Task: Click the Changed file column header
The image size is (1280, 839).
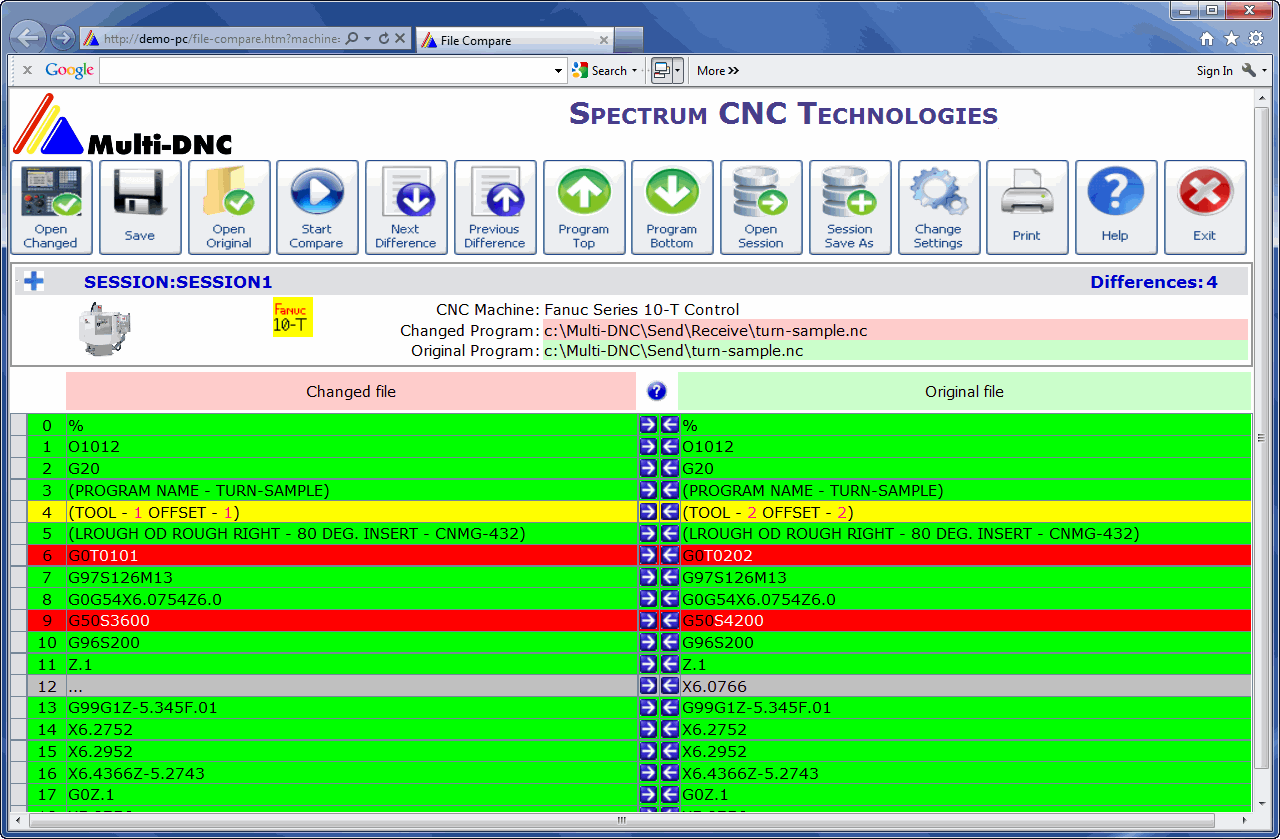Action: [x=351, y=392]
